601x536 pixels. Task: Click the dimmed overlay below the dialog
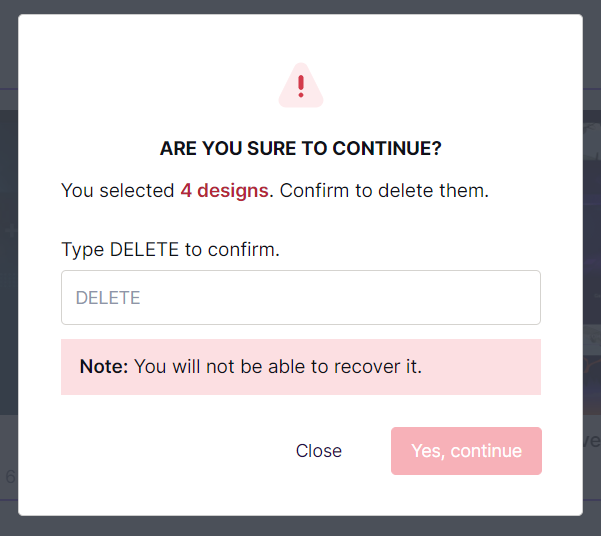(x=301, y=526)
